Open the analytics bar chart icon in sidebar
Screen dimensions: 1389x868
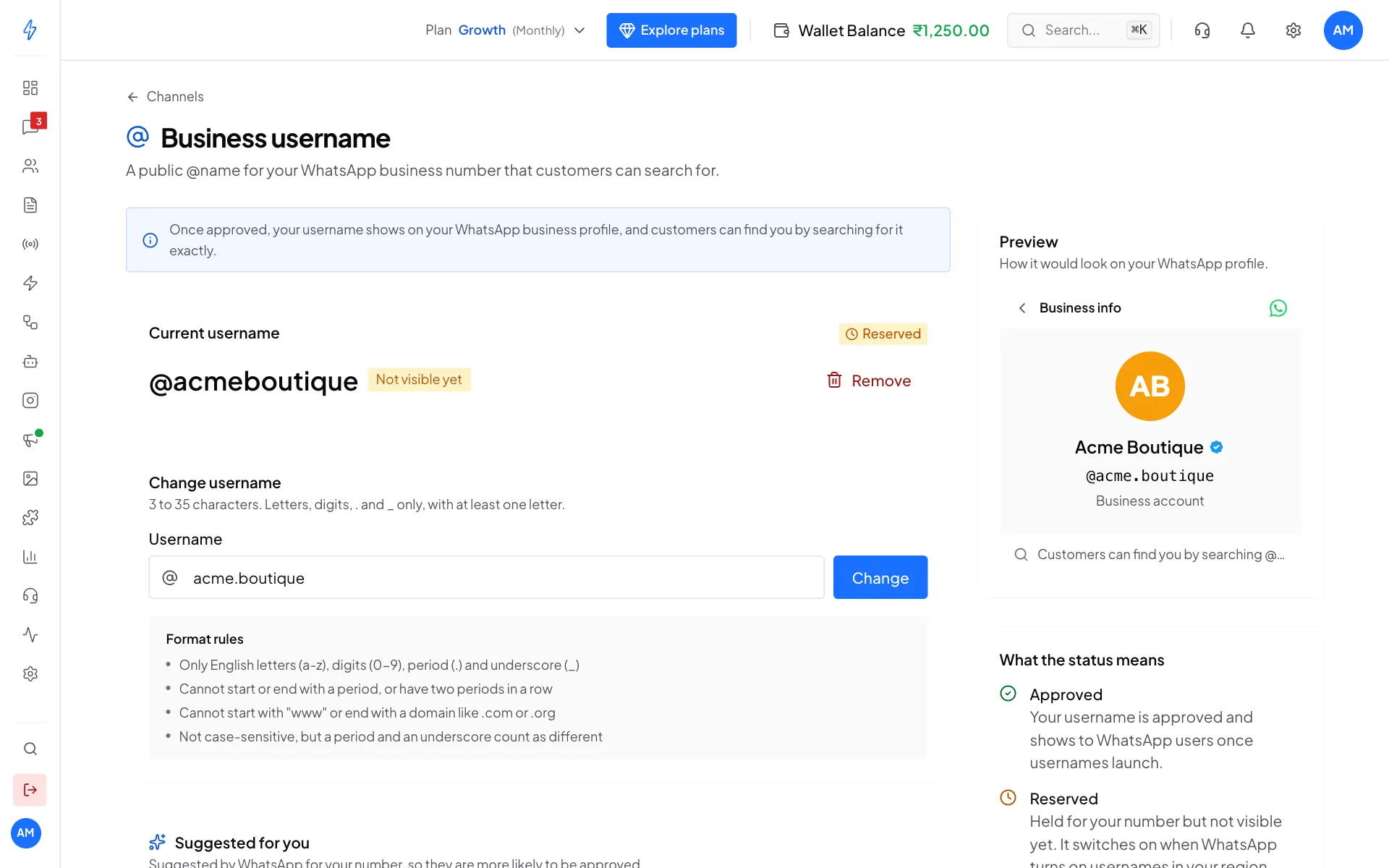pos(30,556)
